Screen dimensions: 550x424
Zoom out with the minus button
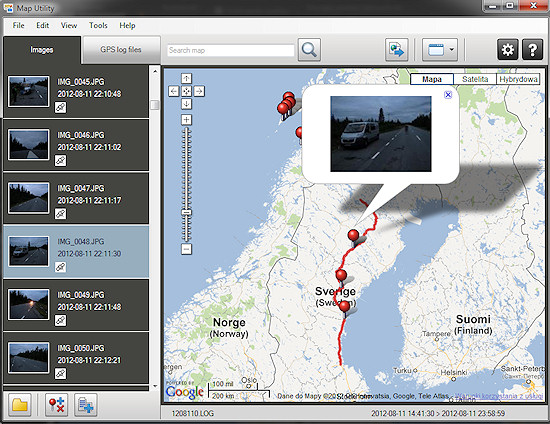pos(186,249)
